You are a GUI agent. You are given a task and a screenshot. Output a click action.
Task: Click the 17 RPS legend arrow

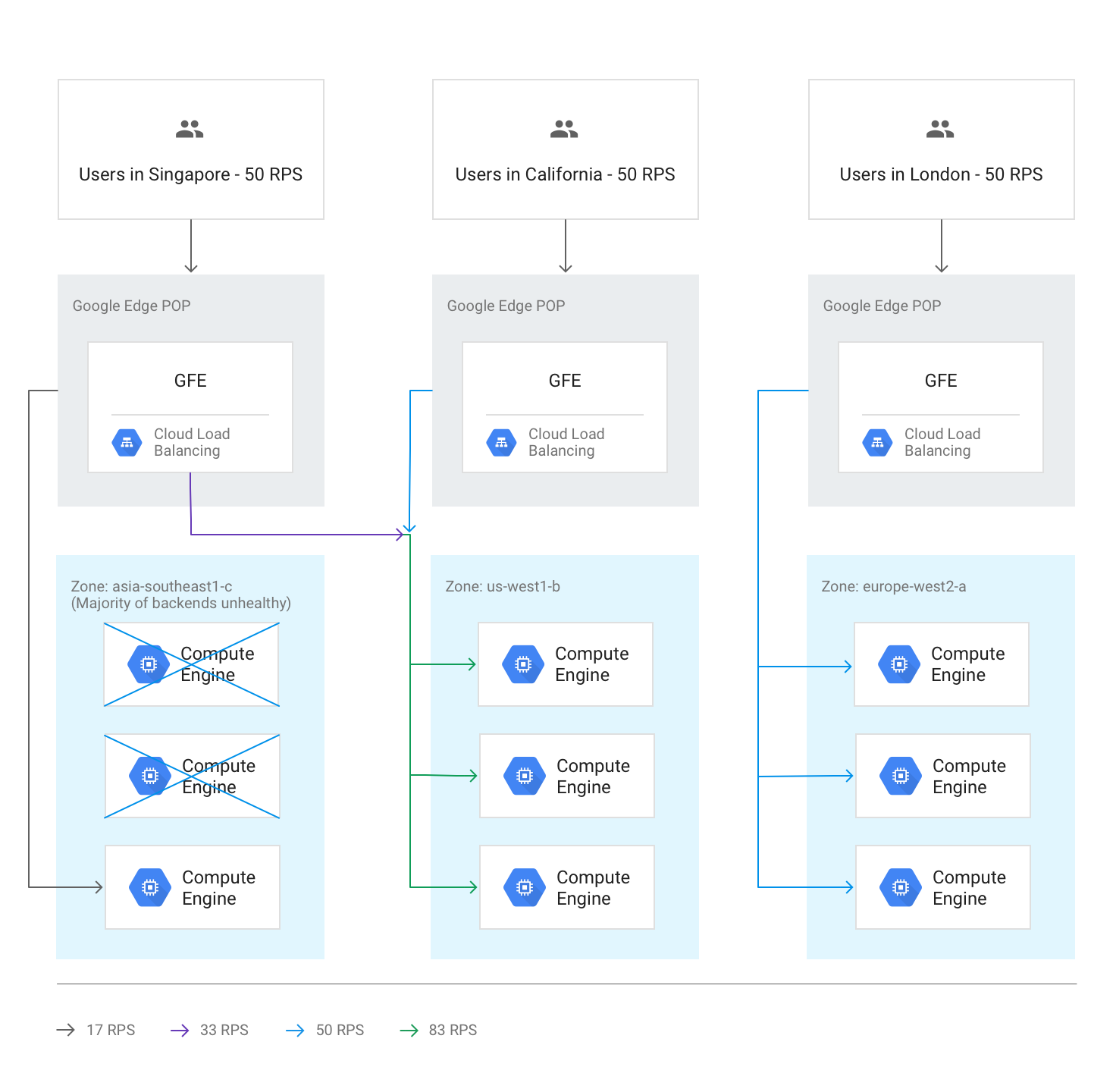pos(66,1030)
